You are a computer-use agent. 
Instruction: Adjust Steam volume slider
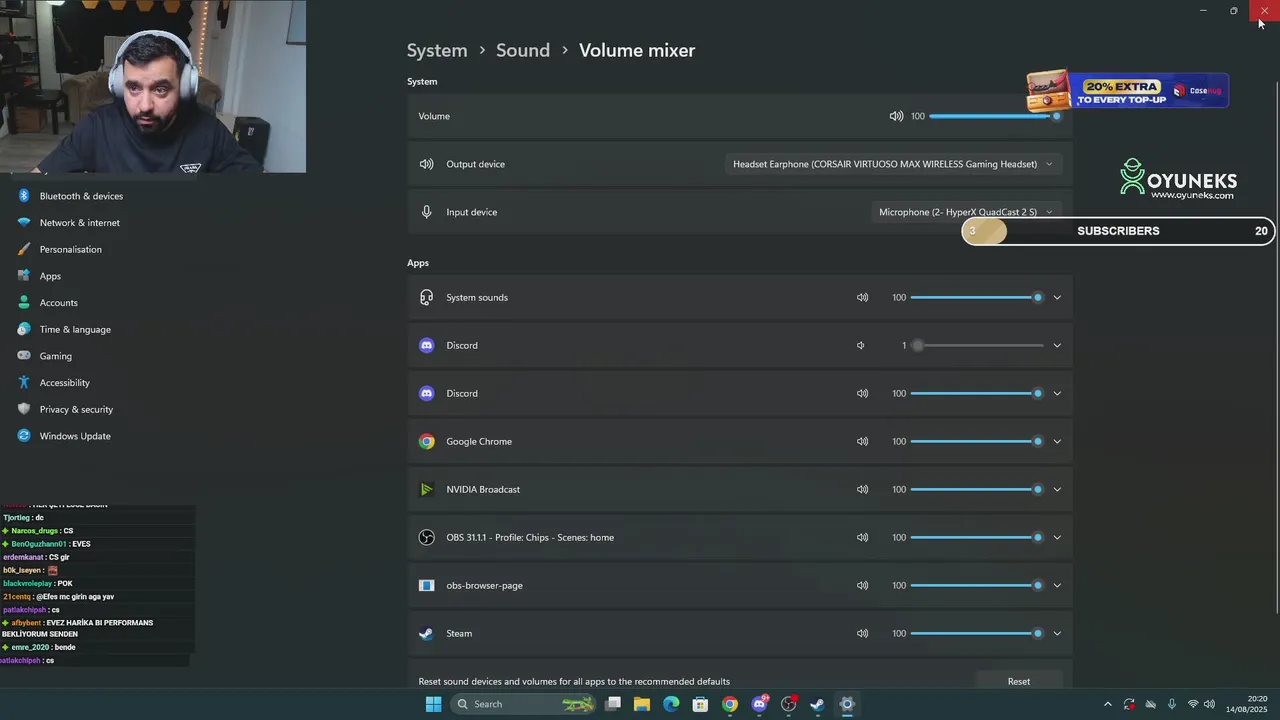pyautogui.click(x=977, y=633)
